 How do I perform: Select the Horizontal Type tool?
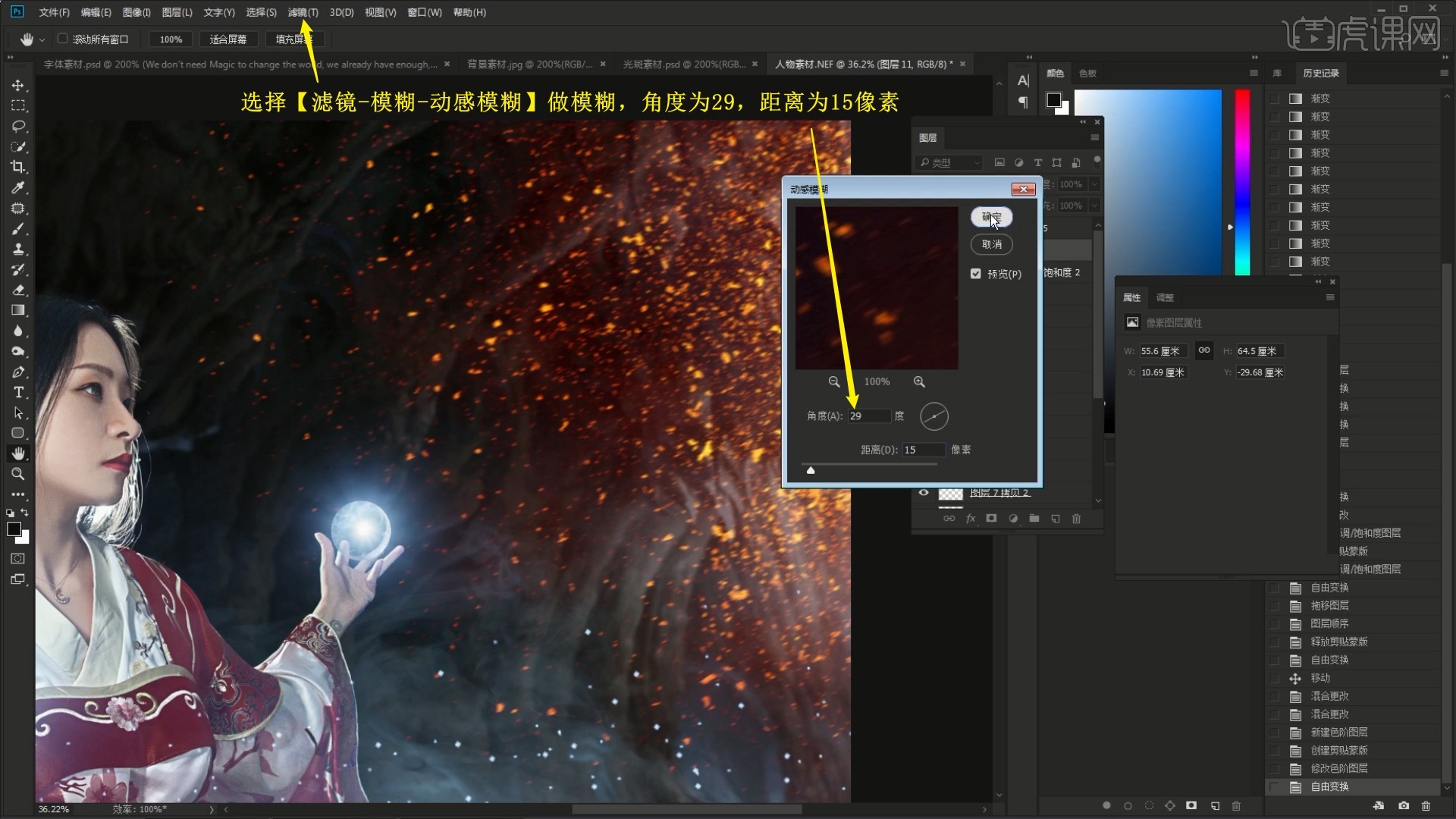click(x=19, y=392)
